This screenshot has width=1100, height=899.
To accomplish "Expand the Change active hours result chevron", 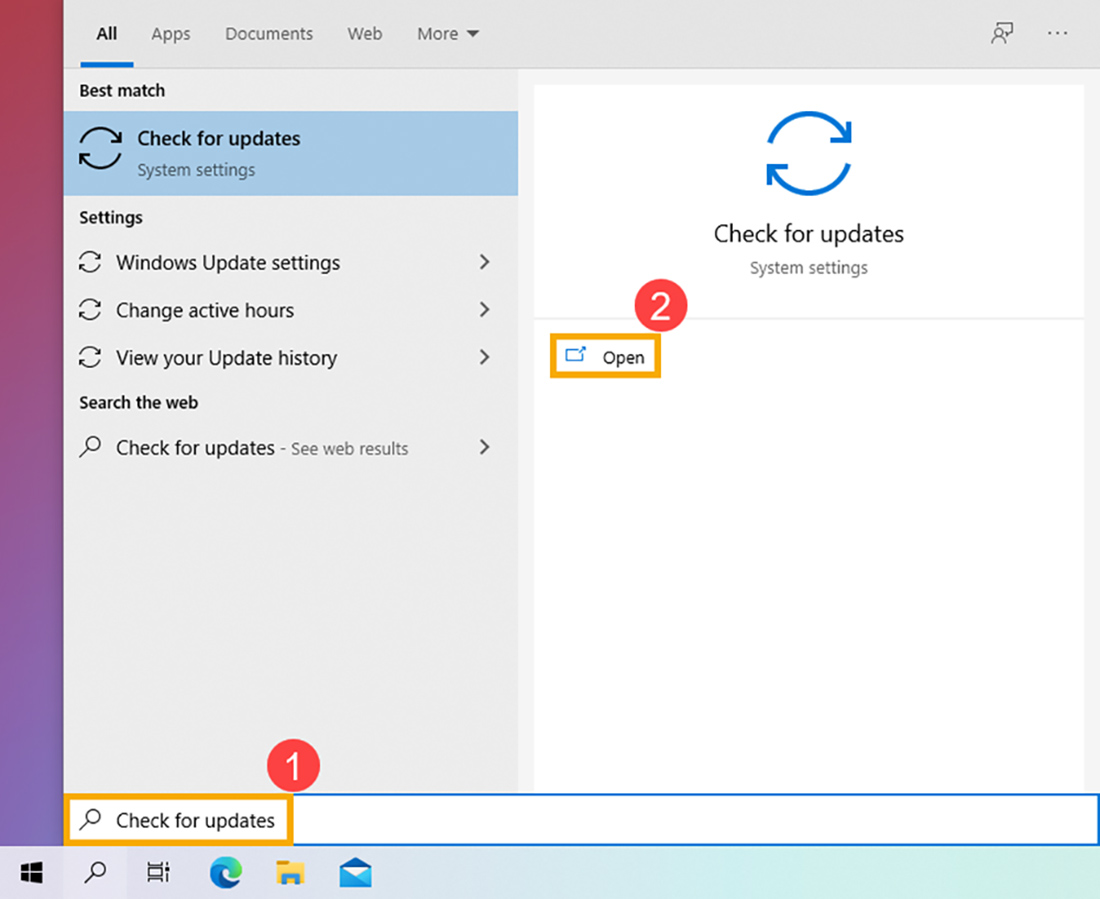I will coord(484,310).
